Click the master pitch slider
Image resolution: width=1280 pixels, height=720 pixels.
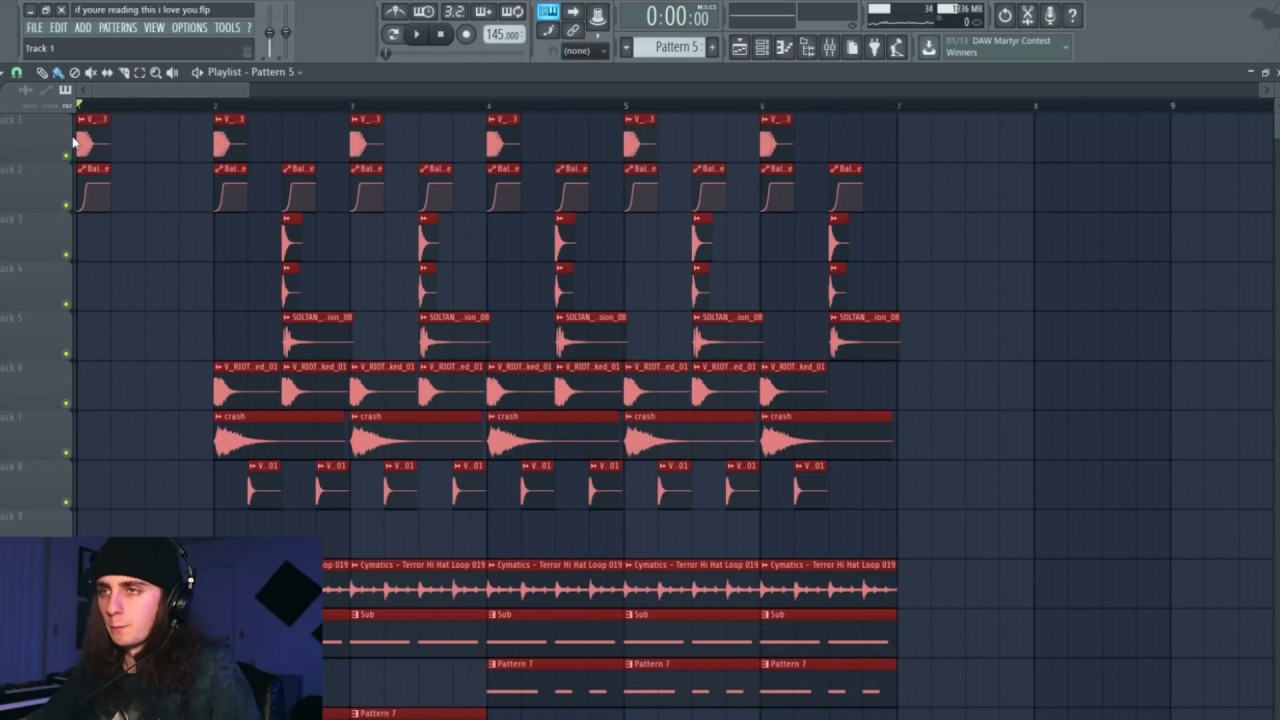click(x=285, y=33)
